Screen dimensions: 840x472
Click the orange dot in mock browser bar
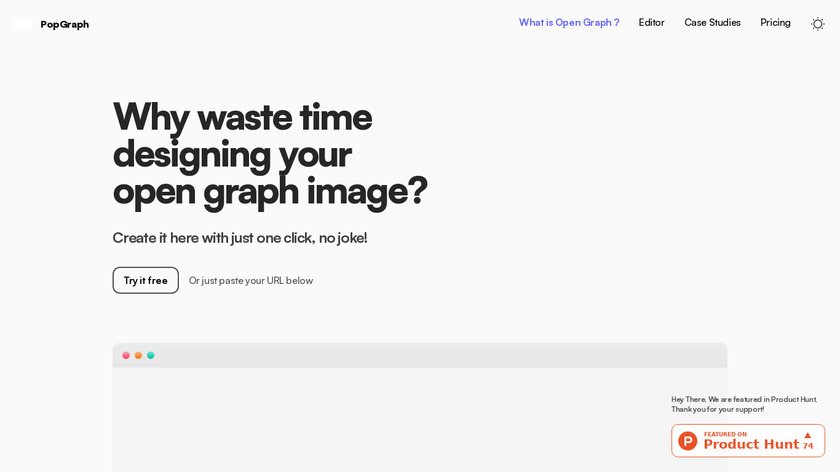click(x=138, y=355)
